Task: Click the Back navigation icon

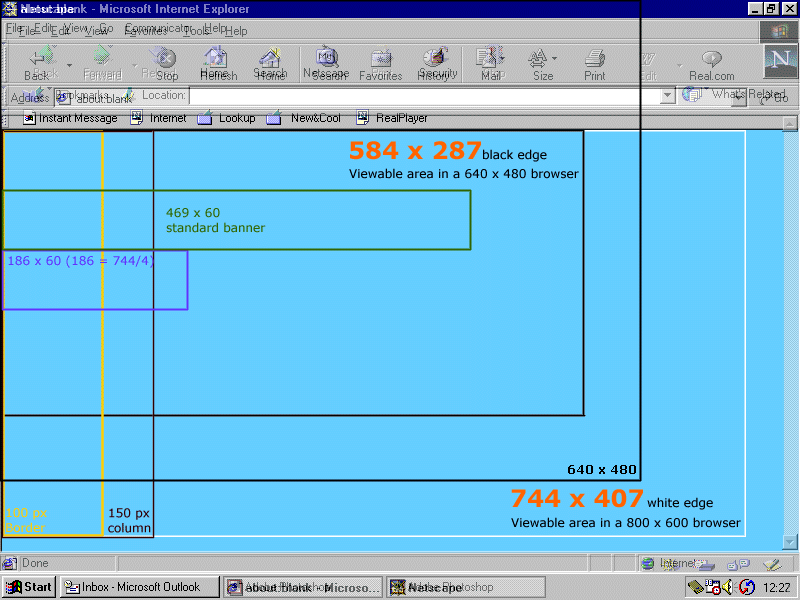Action: point(37,60)
